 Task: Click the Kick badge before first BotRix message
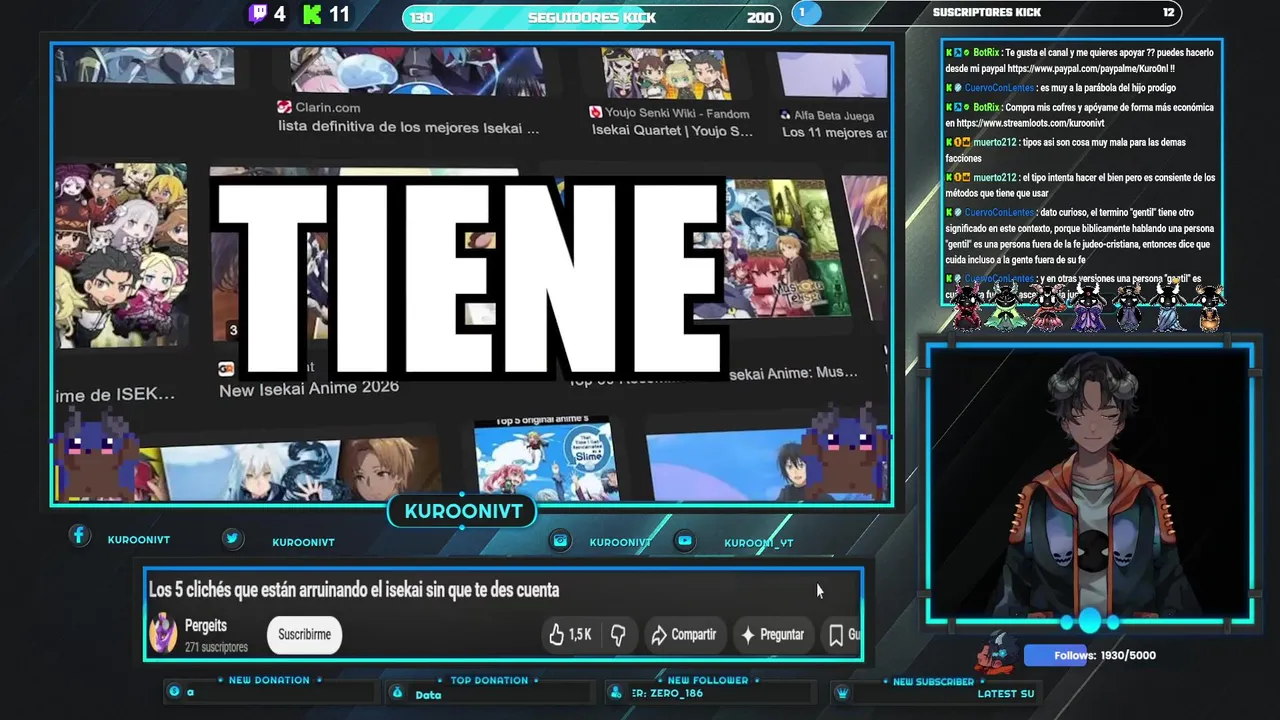(x=949, y=52)
